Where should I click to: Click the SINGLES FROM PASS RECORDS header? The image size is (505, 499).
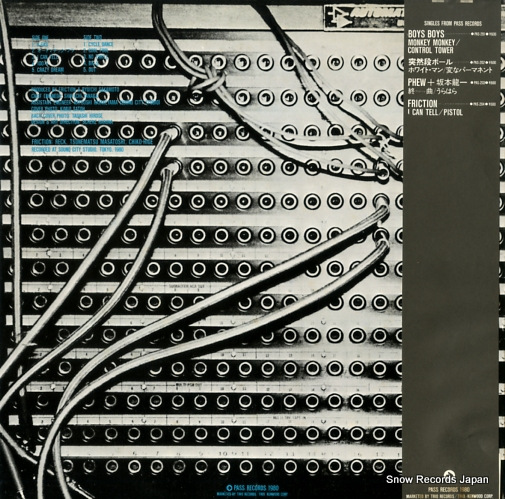click(x=453, y=23)
